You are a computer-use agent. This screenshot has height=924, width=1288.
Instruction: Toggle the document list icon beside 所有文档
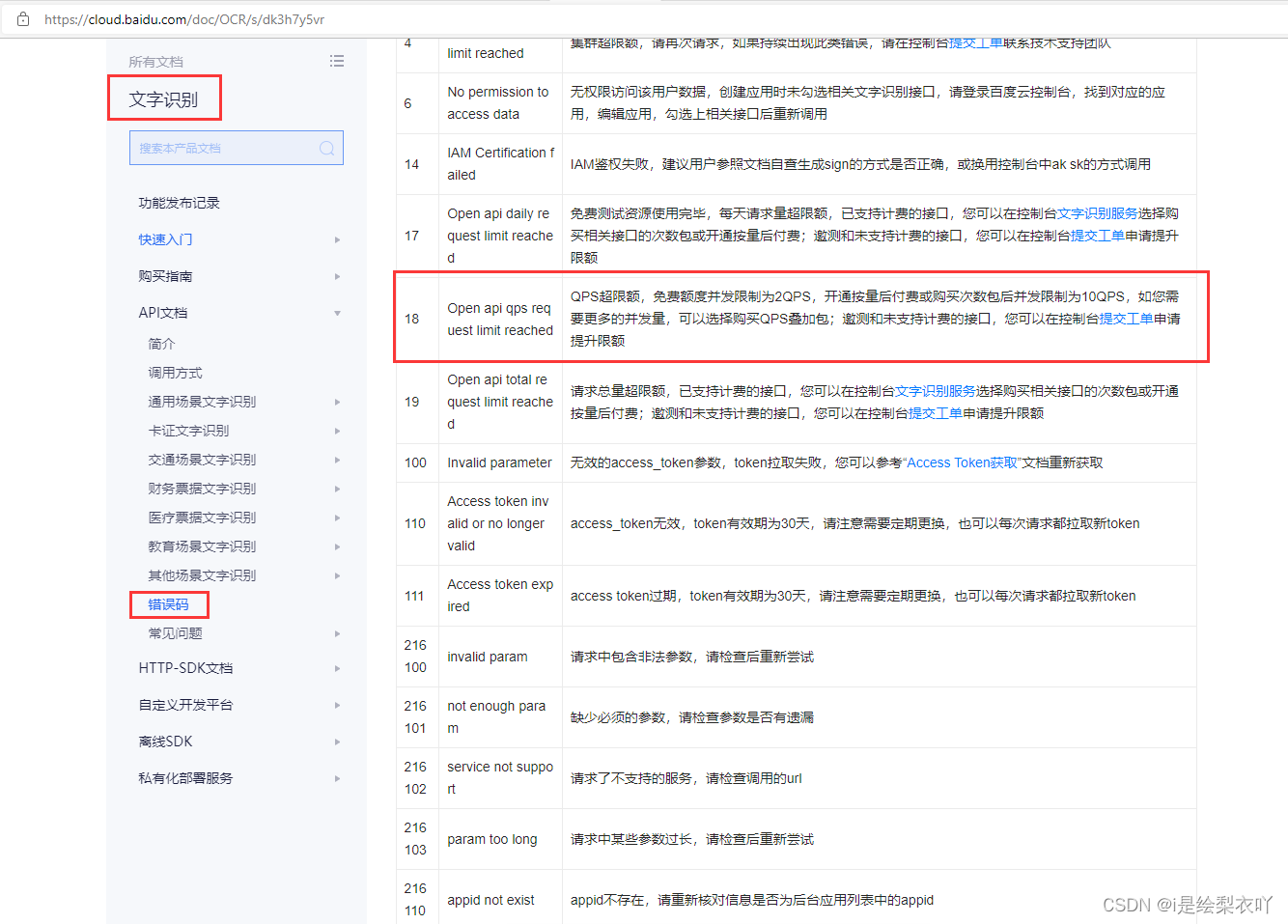tap(337, 61)
